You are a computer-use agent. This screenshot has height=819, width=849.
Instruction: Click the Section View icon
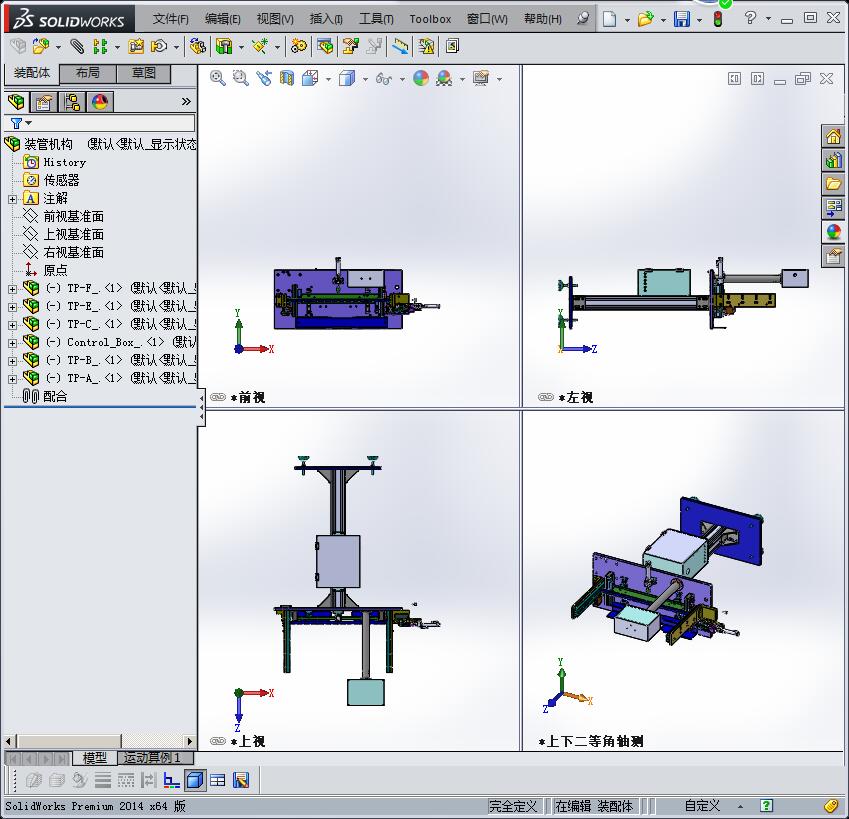click(287, 78)
